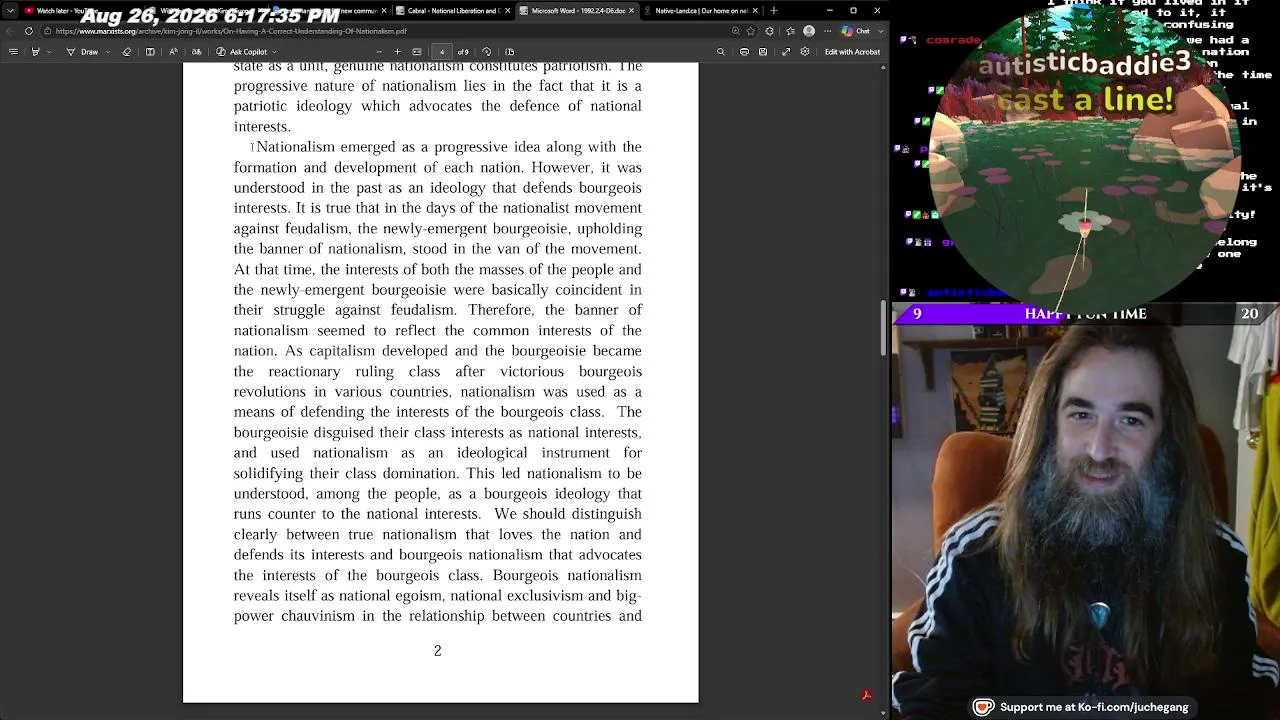Click the PDF vertical scrollbar thumb
Screen dimensions: 1280x720
(884, 328)
